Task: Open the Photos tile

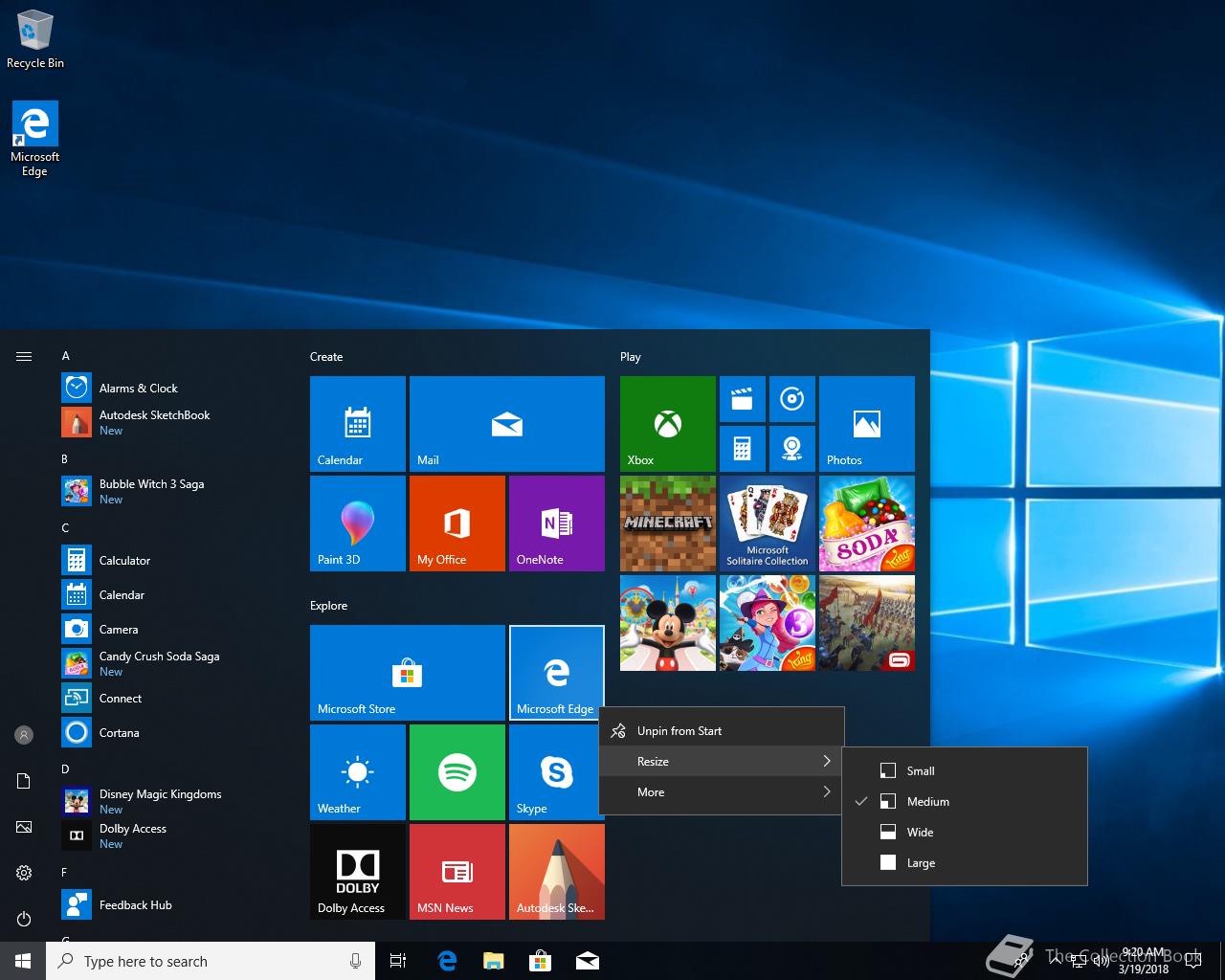Action: (867, 424)
